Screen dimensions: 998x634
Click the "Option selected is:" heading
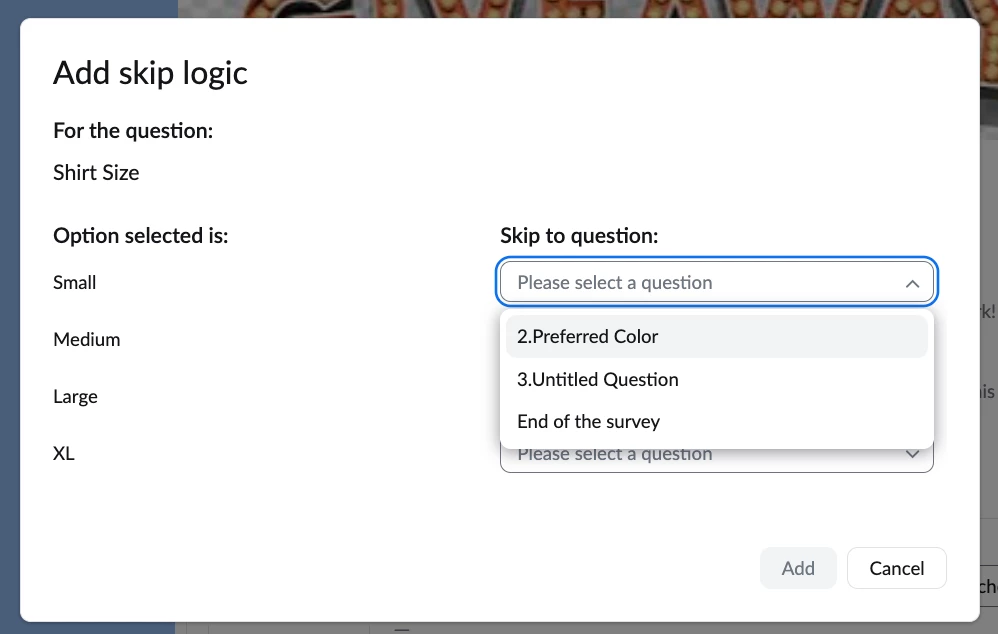[x=141, y=236]
